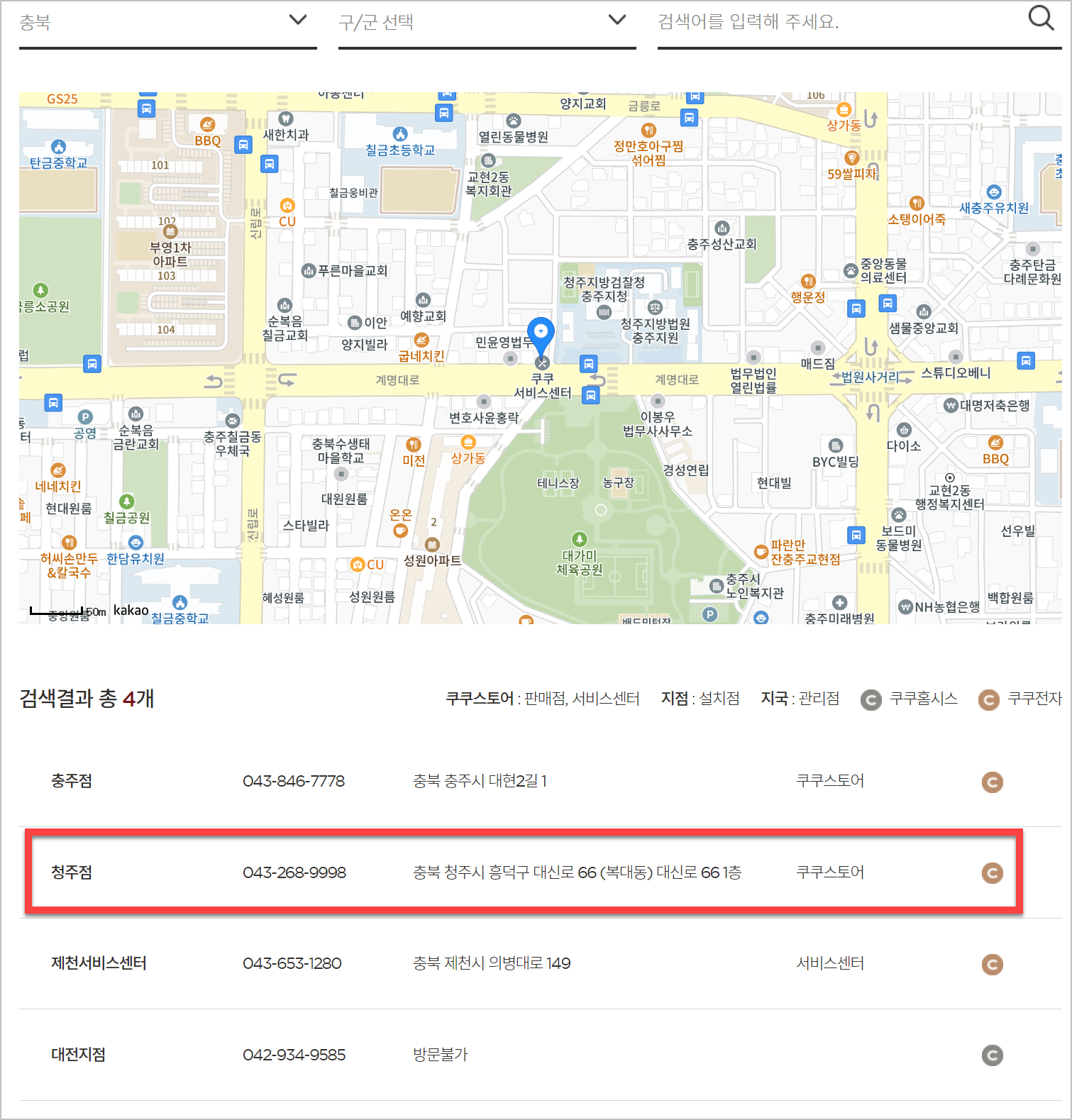
Task: Click the 법원사거리 intersection label
Action: pyautogui.click(x=870, y=377)
